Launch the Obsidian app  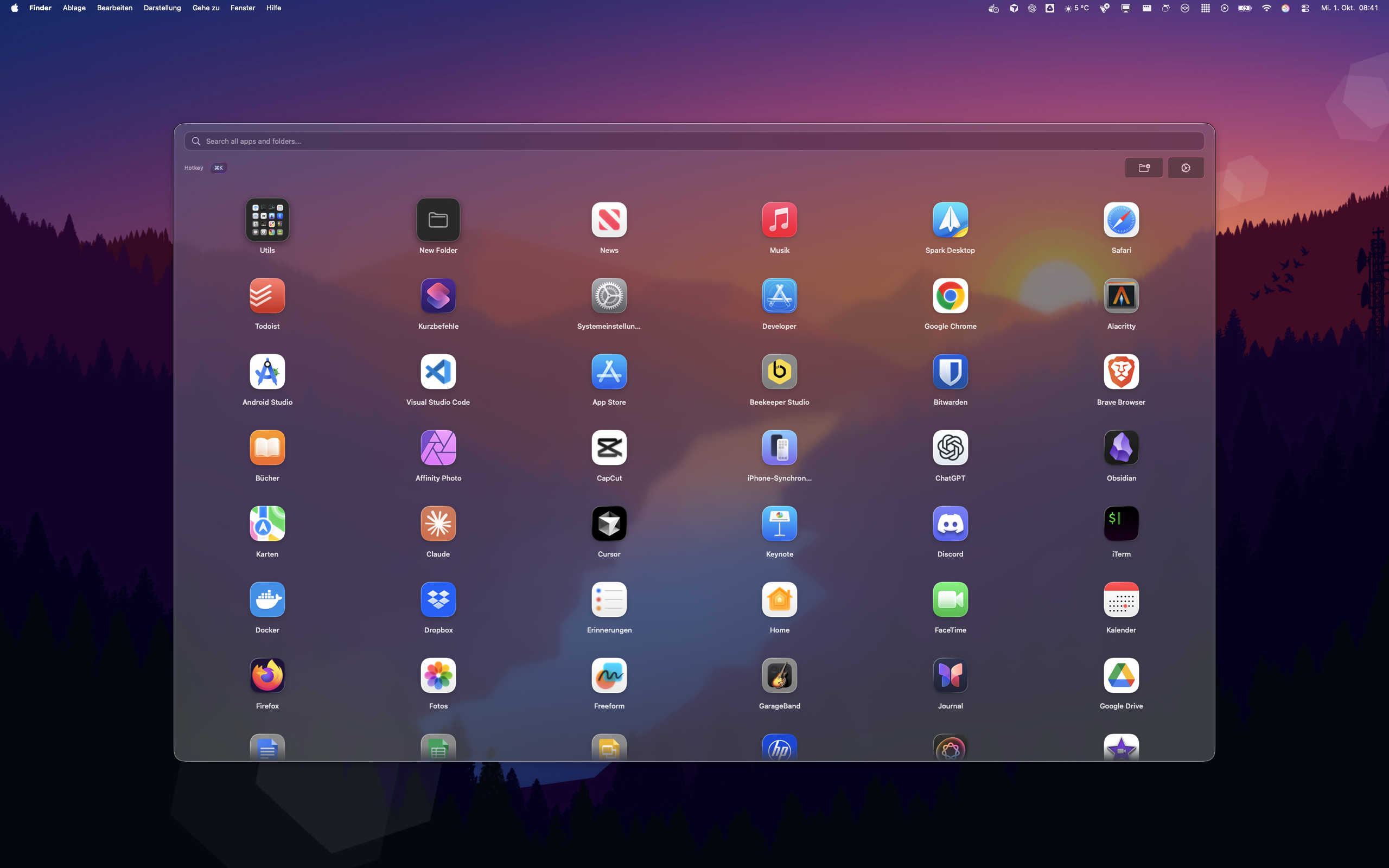(x=1120, y=448)
